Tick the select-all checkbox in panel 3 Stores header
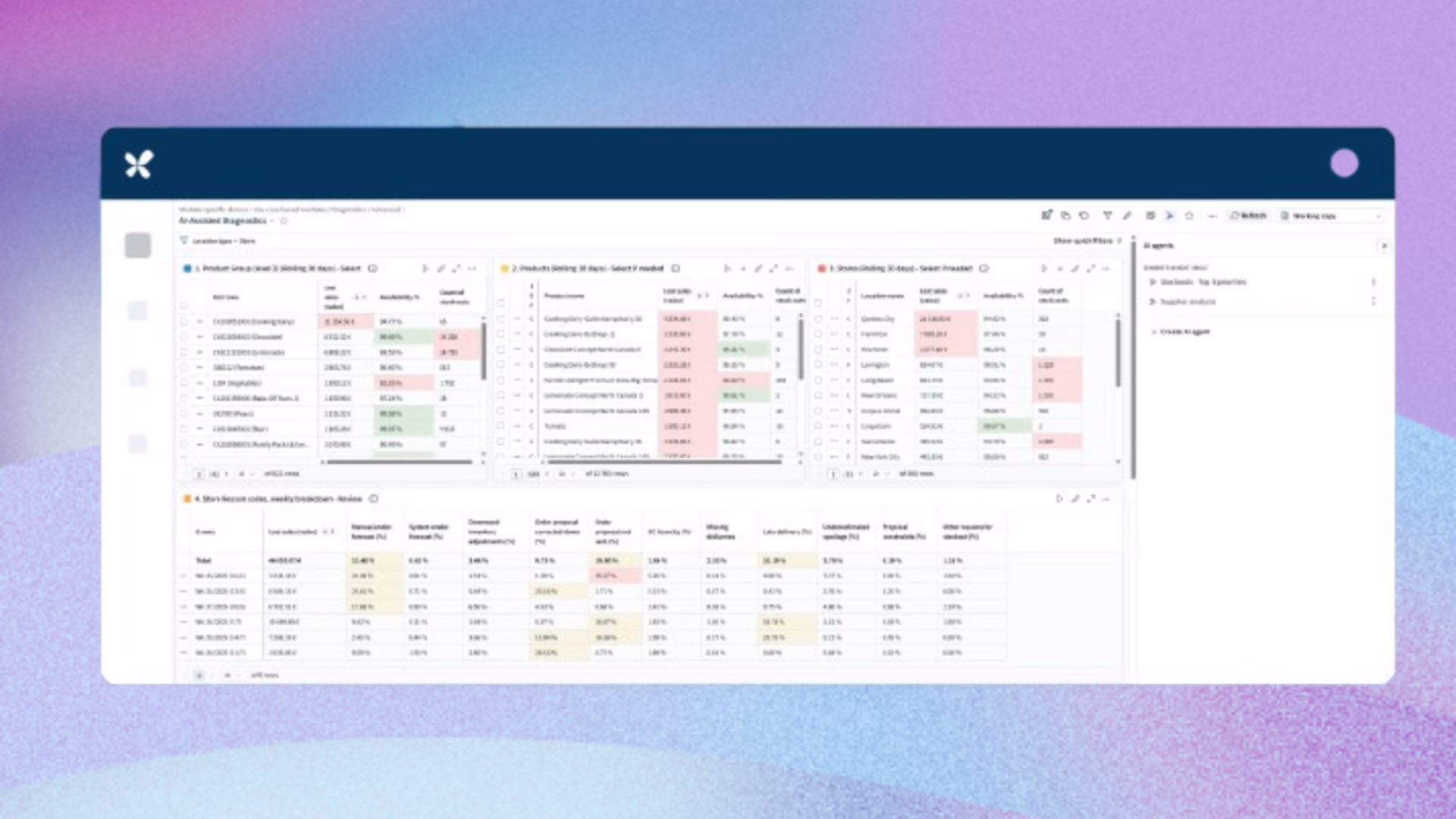This screenshot has height=819, width=1456. click(x=818, y=303)
